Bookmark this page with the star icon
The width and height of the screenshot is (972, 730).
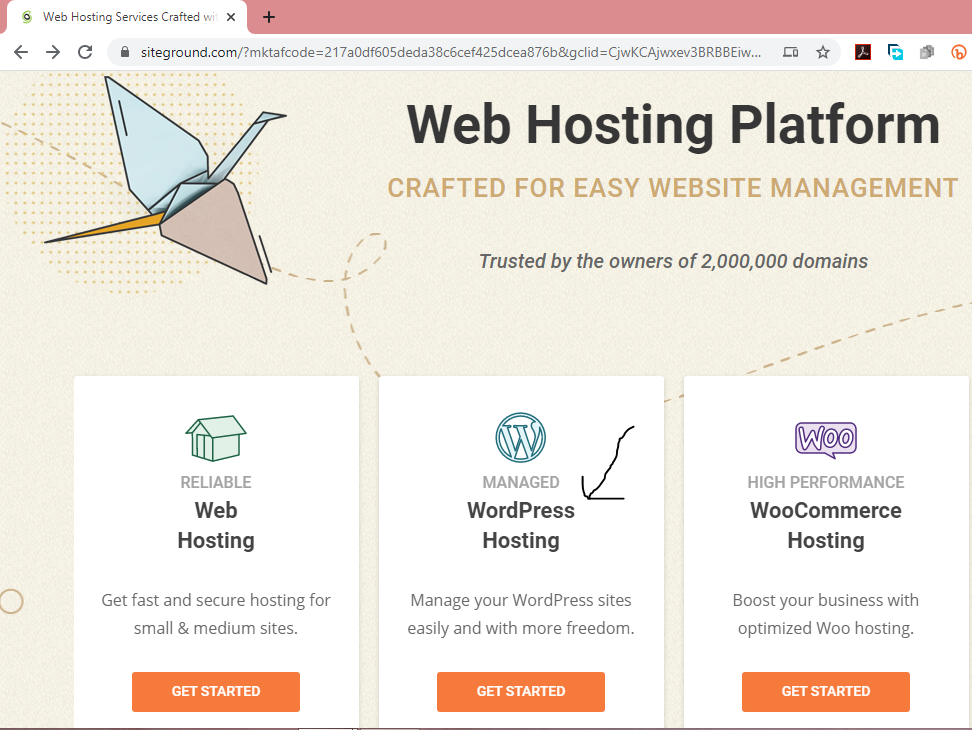[823, 52]
